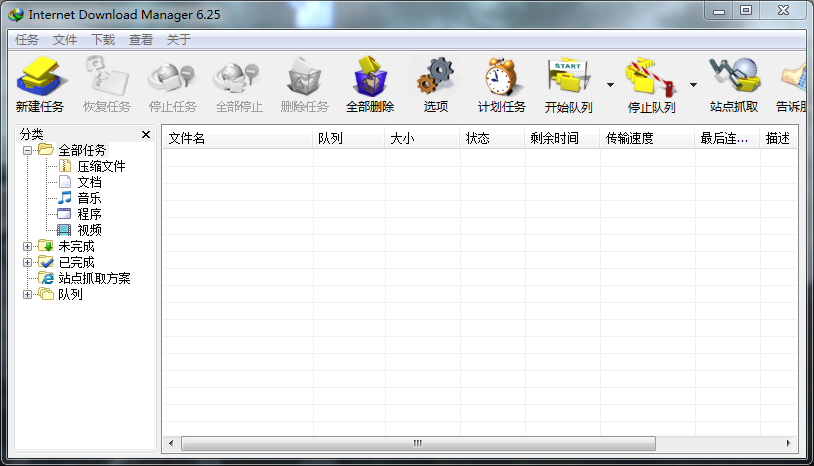The width and height of the screenshot is (814, 466).
Task: Sort by 传输速度 column header
Action: (x=647, y=138)
